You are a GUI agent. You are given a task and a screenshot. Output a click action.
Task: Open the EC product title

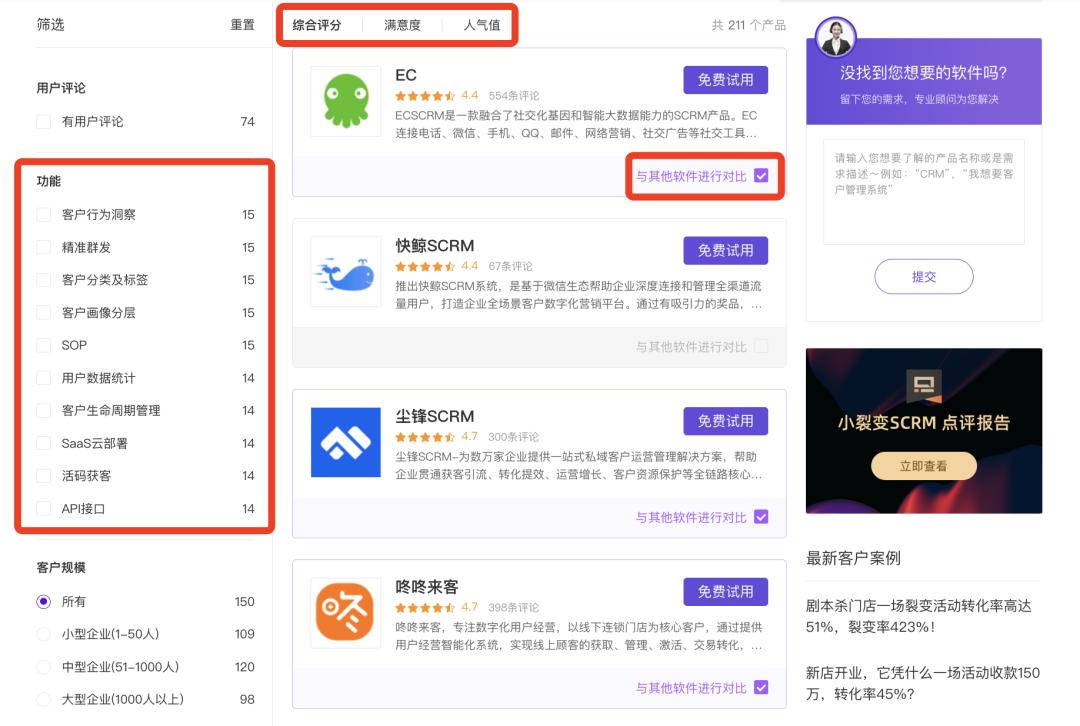[406, 75]
